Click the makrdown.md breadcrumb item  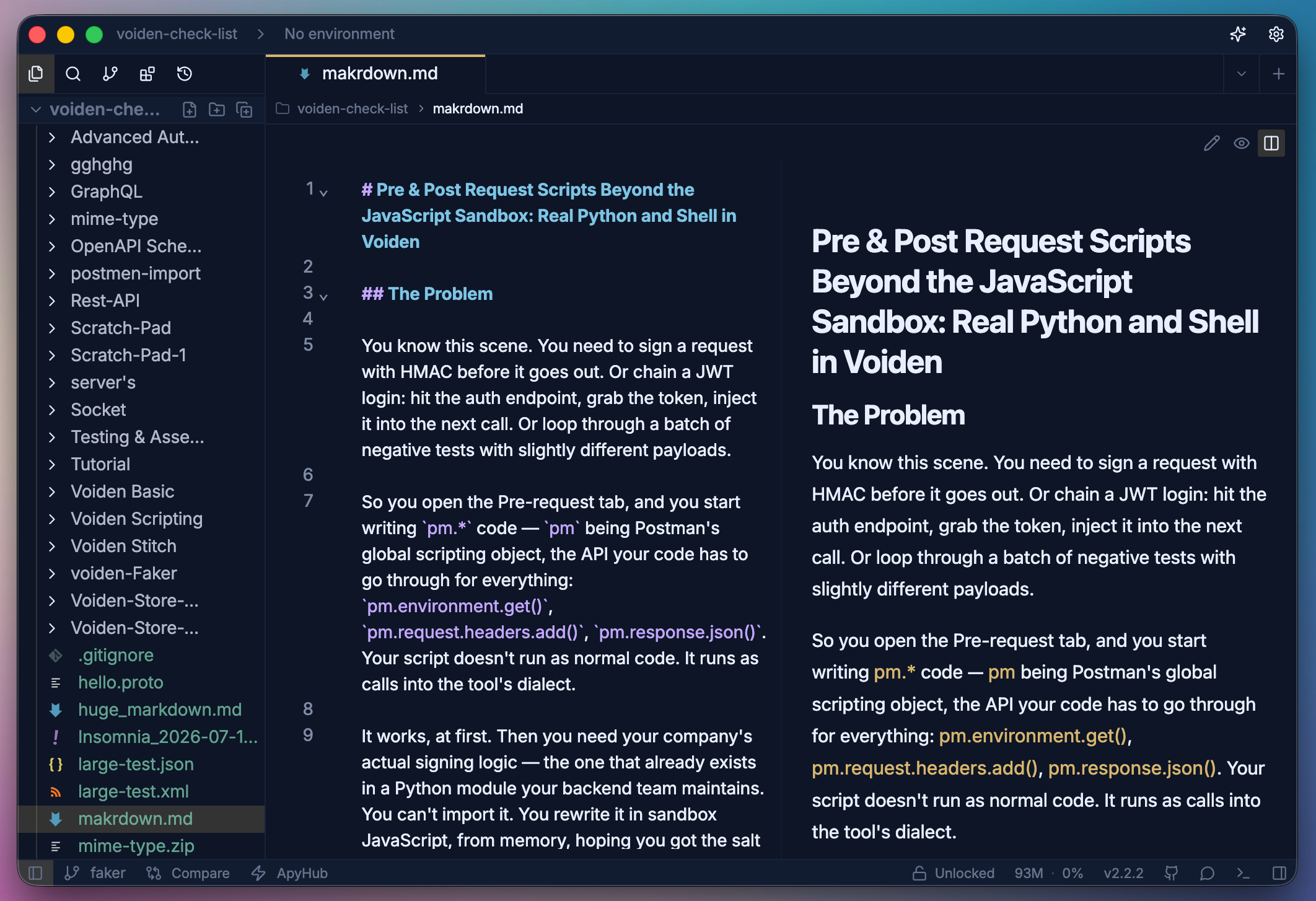pyautogui.click(x=478, y=109)
